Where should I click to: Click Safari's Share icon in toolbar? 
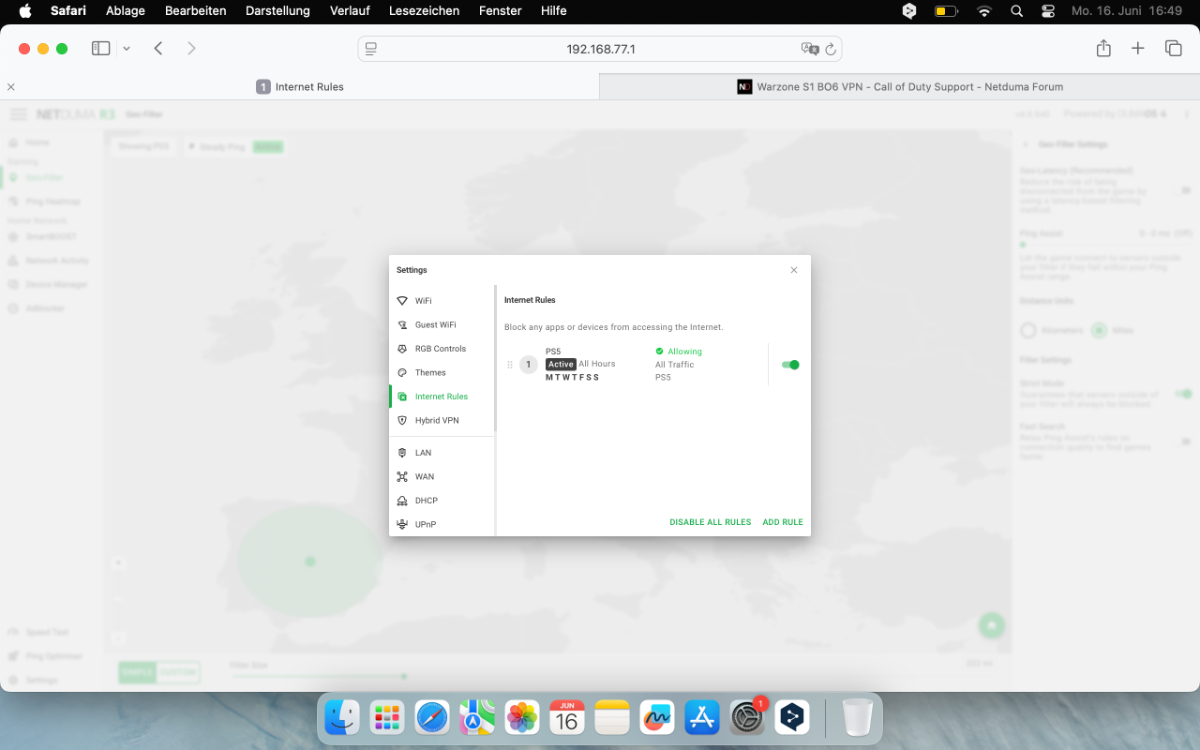(1103, 48)
